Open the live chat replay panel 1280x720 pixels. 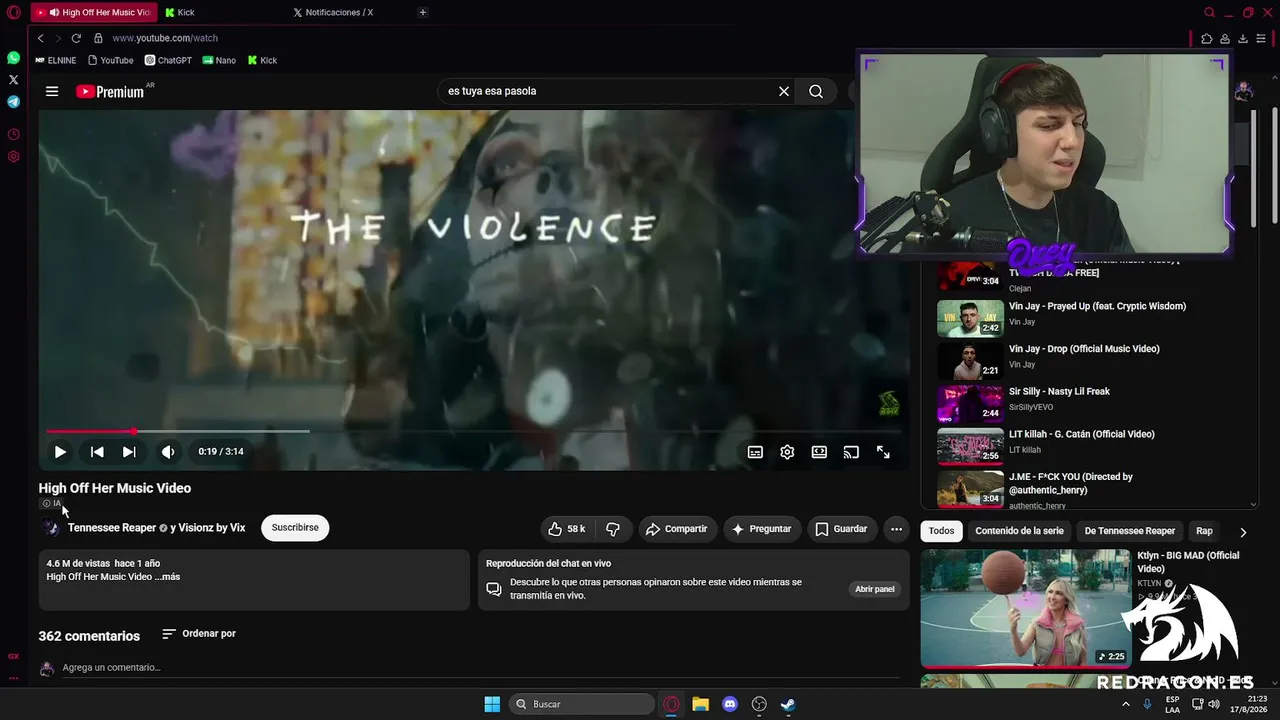coord(874,589)
